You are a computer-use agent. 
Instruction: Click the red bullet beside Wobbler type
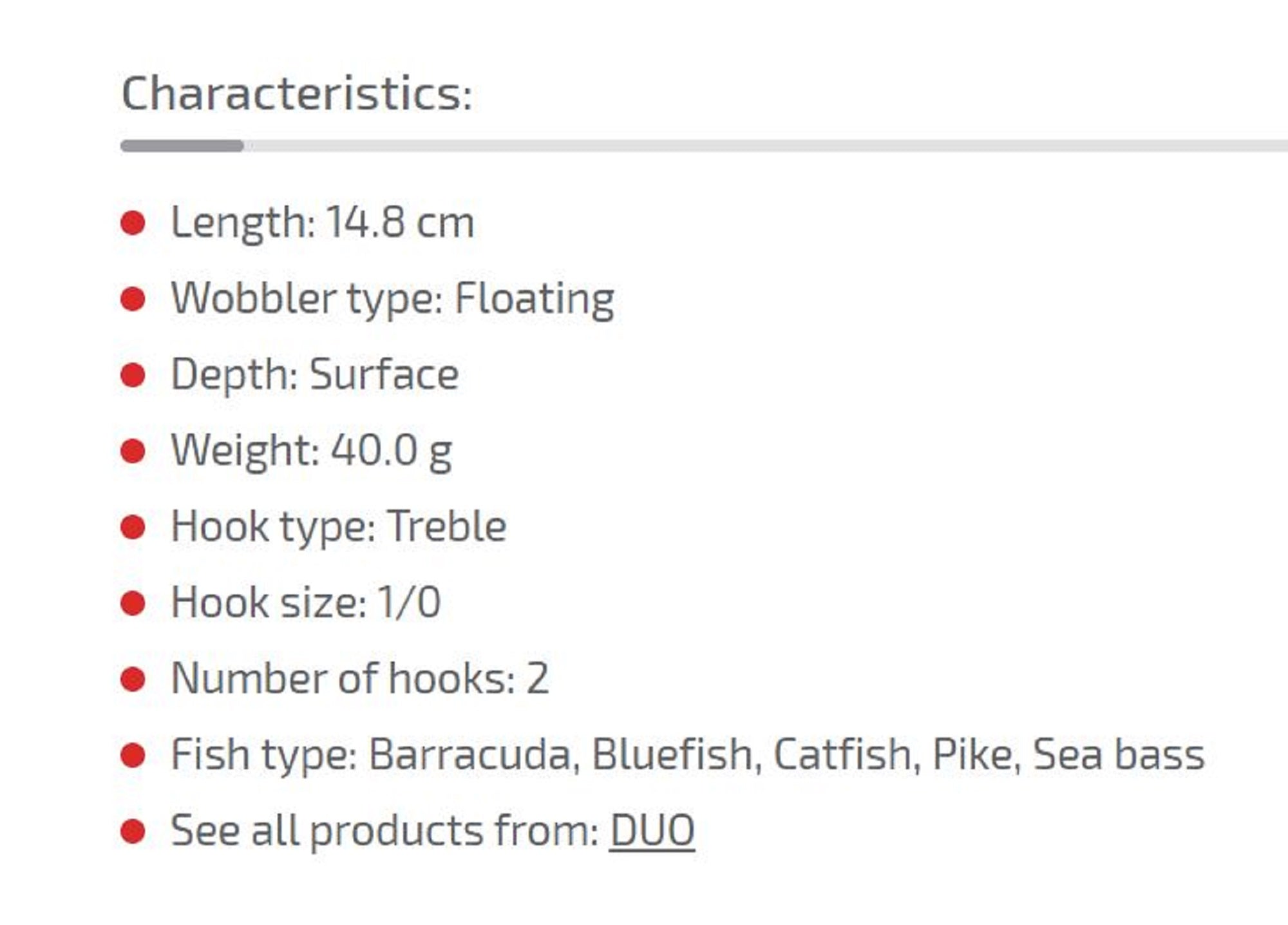pos(133,300)
